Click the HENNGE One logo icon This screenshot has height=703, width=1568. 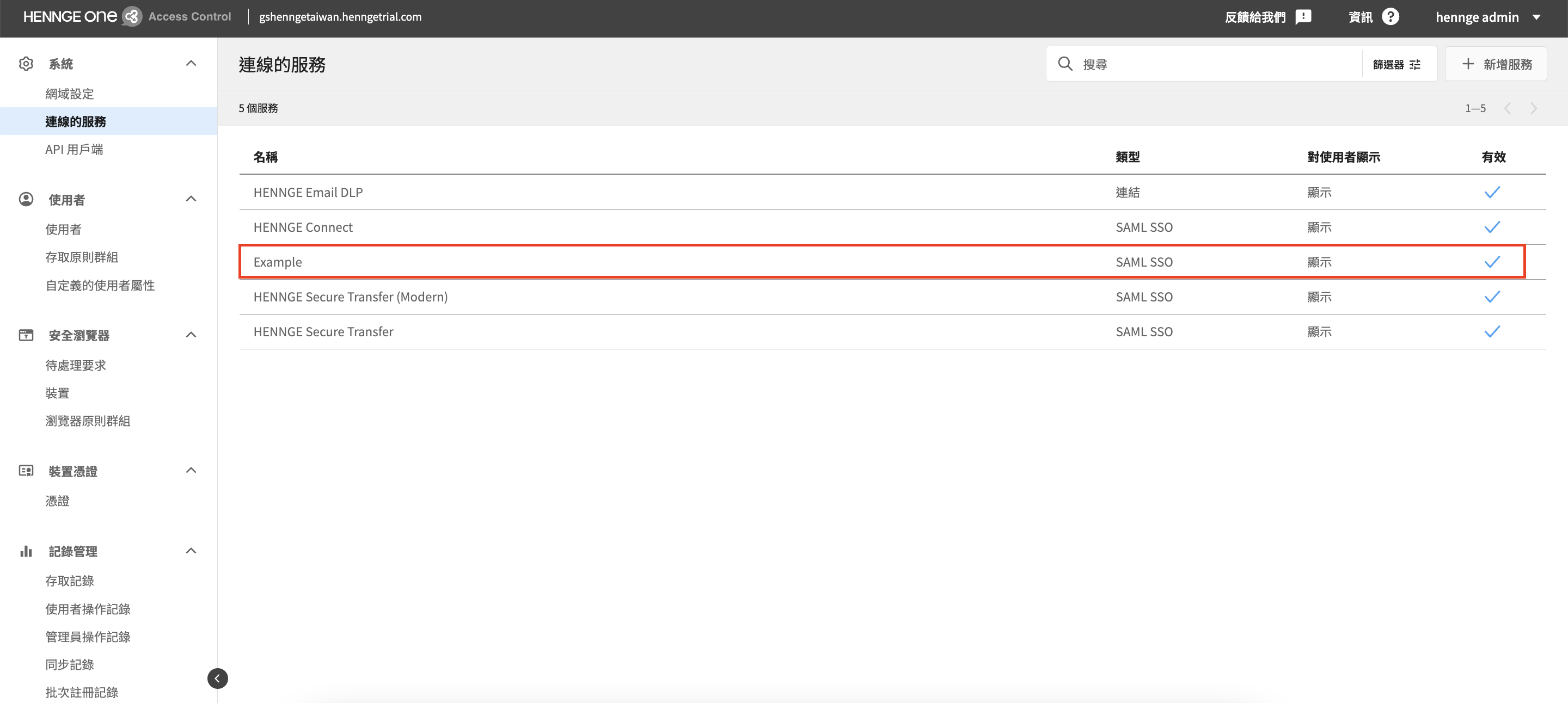(x=132, y=16)
